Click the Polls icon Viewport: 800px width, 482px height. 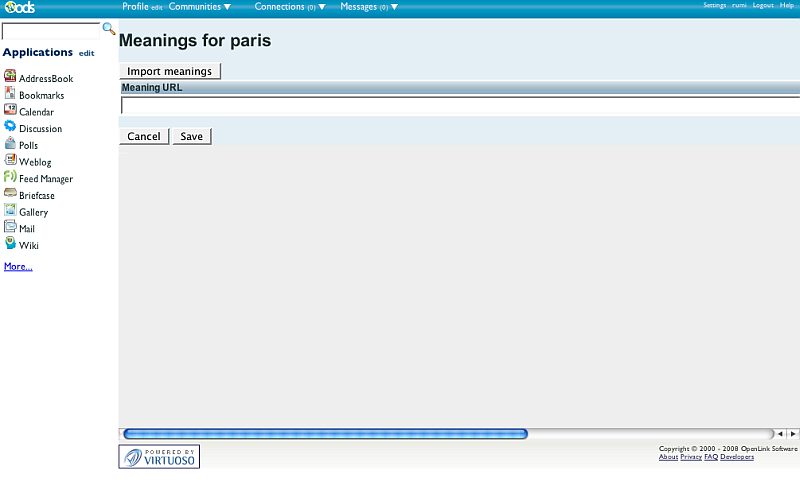click(10, 144)
